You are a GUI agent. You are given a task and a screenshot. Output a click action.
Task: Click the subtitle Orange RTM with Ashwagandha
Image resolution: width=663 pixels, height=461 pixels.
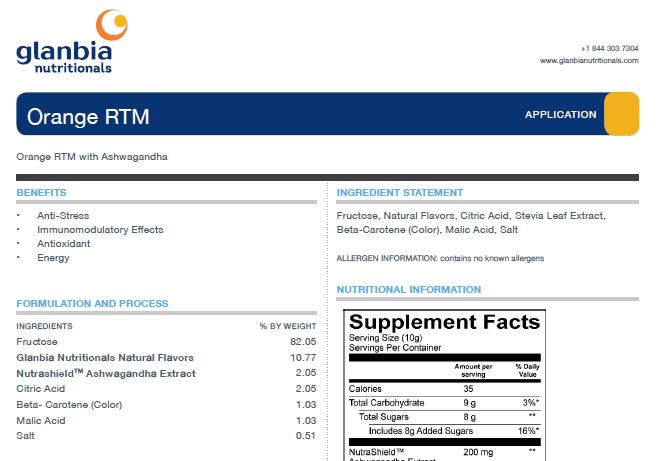pos(92,157)
